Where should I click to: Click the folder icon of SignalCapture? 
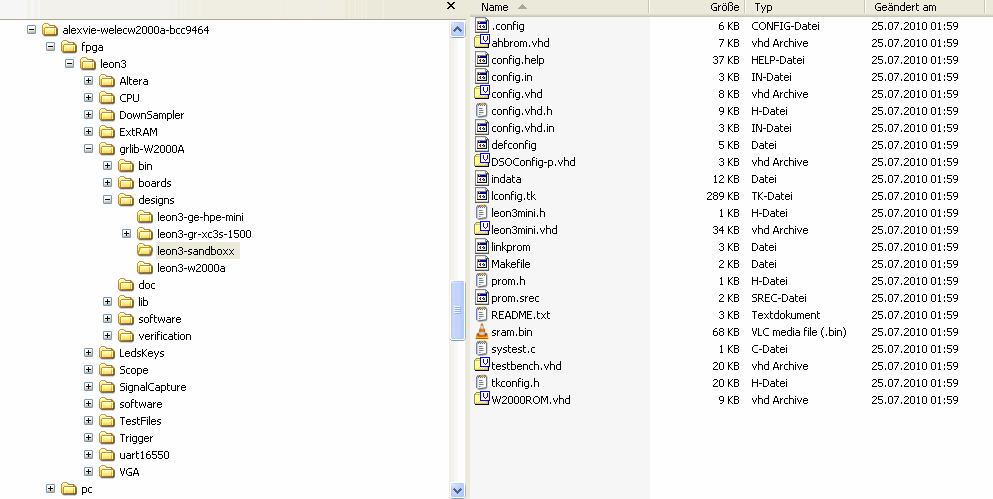pyautogui.click(x=107, y=387)
